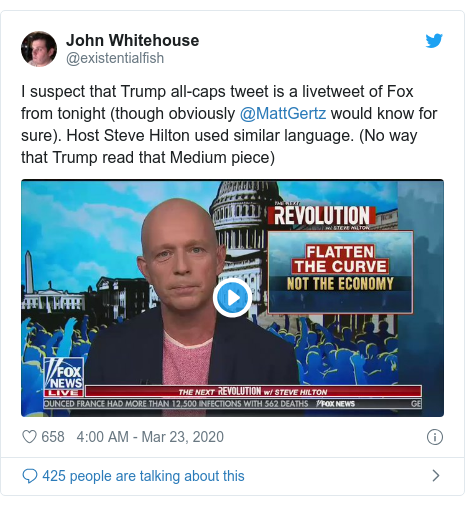Screen dimensions: 465x505
Task: Open the @MattGertz mention link
Action: [x=283, y=113]
